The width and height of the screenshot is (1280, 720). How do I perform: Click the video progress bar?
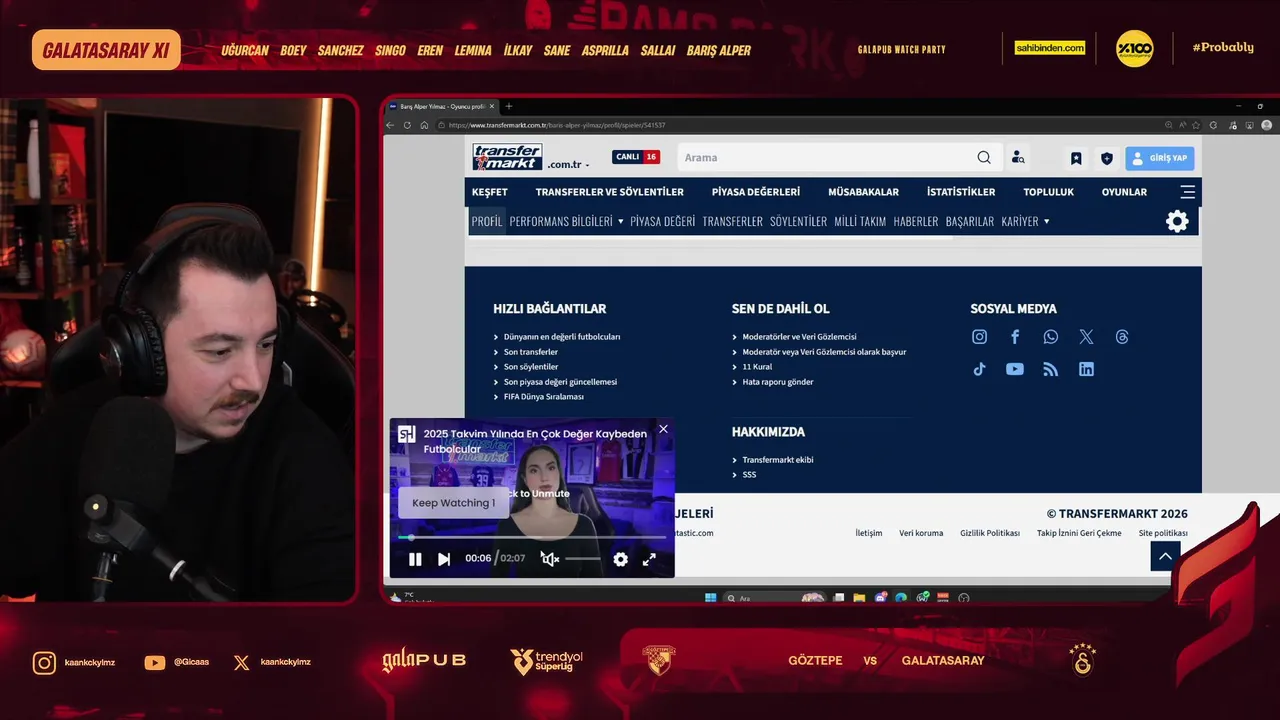tap(532, 538)
